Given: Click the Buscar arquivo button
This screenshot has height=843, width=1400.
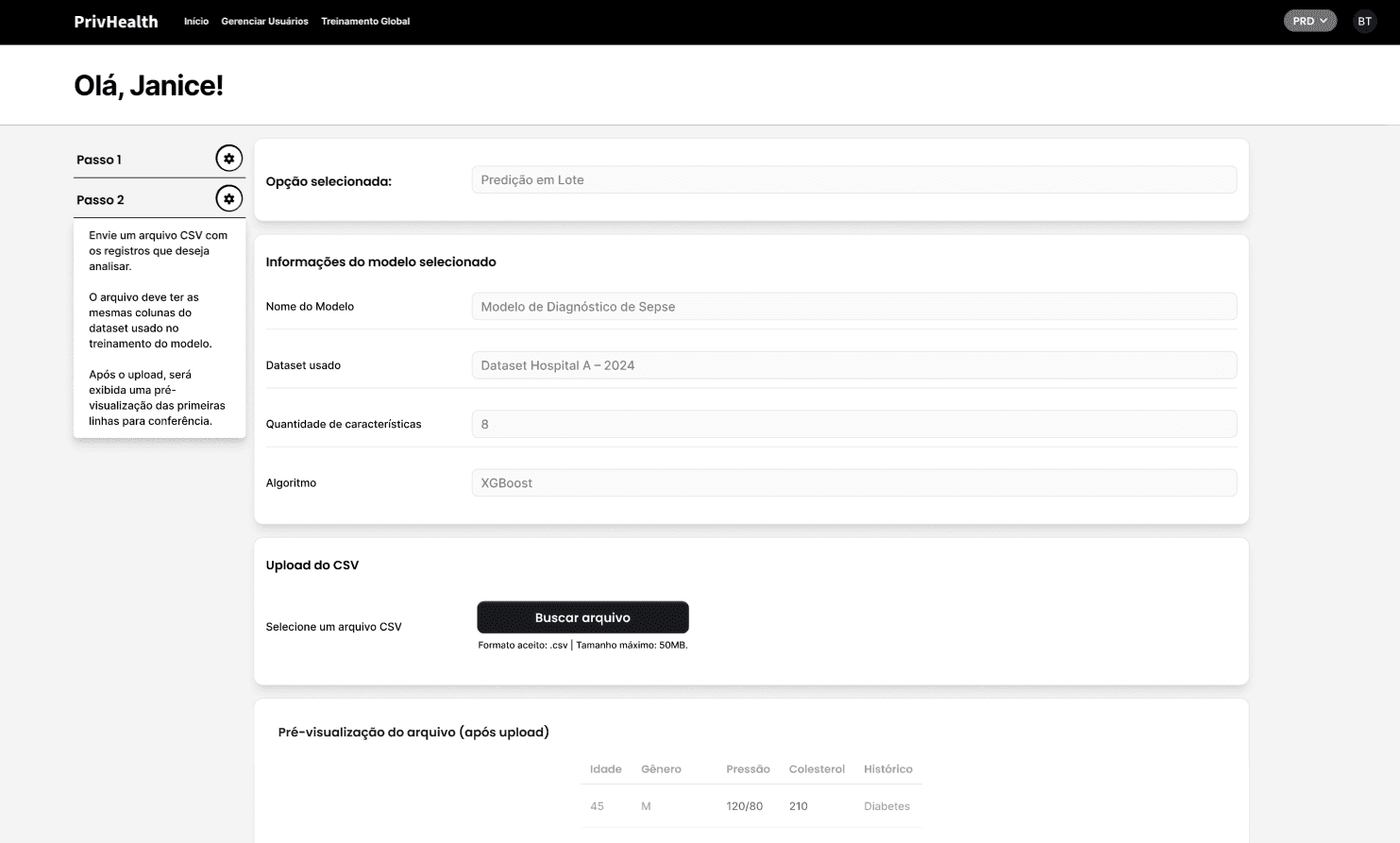Looking at the screenshot, I should tap(582, 616).
